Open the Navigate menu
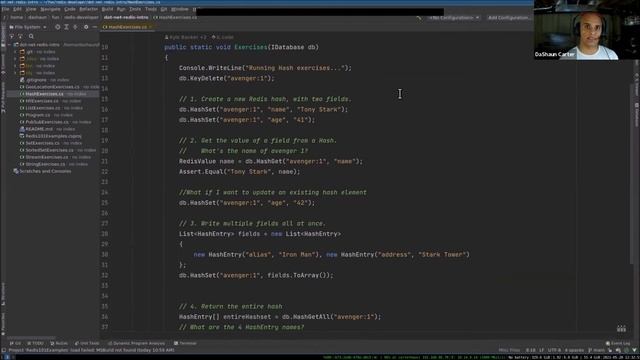Screen dimensions: 640x360 tap(51, 9)
